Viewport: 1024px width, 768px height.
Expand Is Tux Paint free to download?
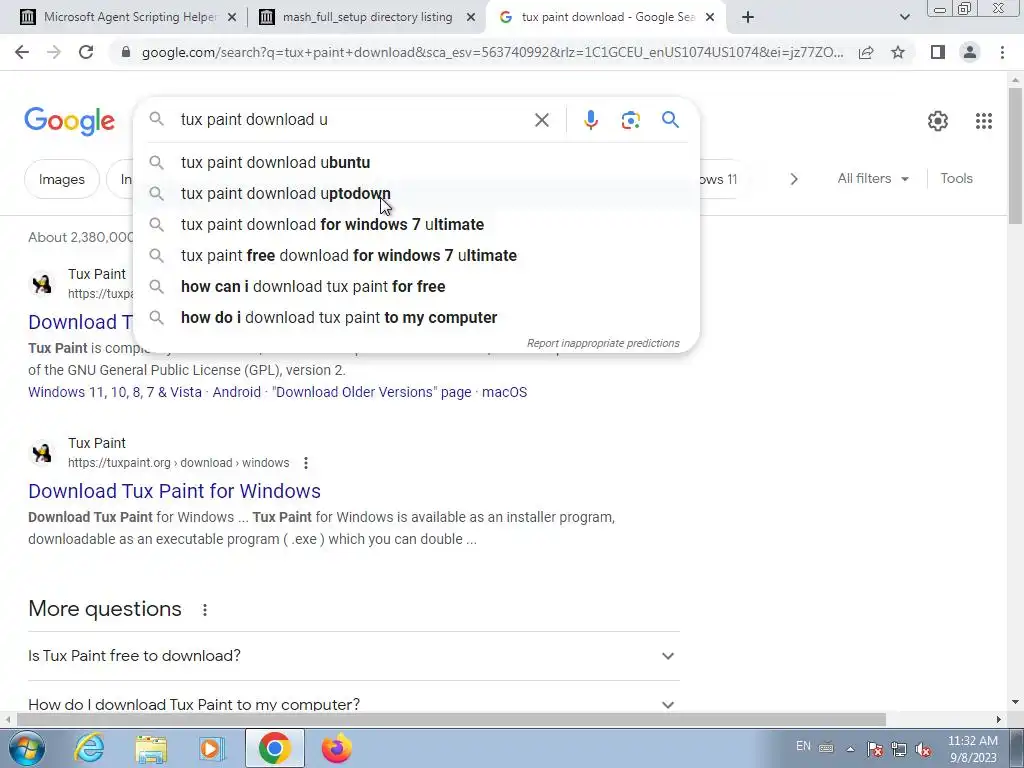353,656
